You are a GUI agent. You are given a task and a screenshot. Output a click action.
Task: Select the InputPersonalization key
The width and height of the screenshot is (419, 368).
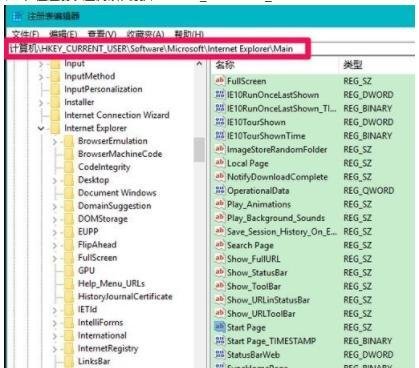pyautogui.click(x=103, y=89)
